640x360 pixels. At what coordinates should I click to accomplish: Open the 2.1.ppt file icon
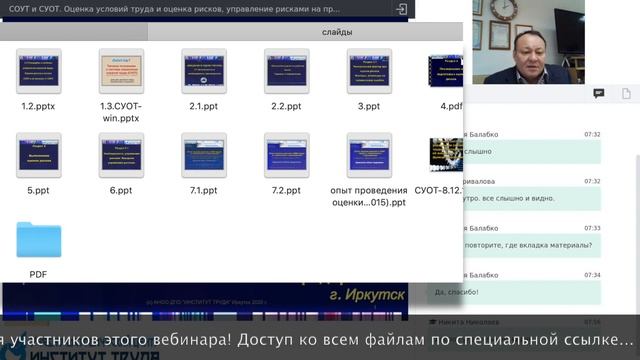[x=204, y=71]
